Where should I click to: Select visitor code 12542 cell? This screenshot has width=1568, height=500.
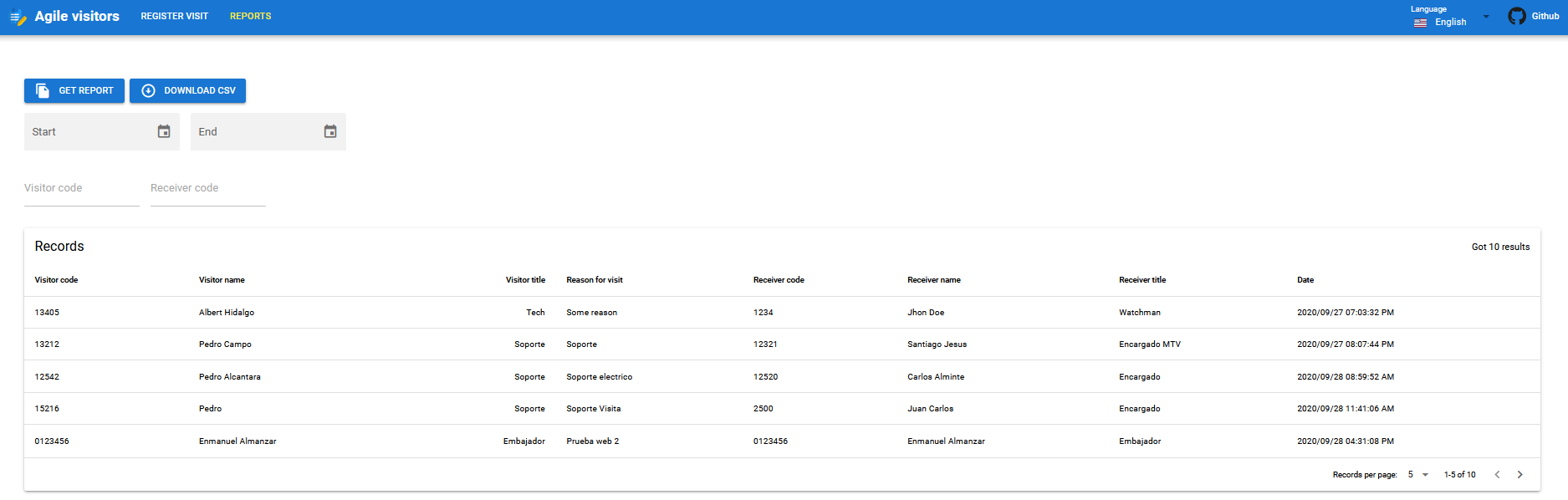(47, 377)
